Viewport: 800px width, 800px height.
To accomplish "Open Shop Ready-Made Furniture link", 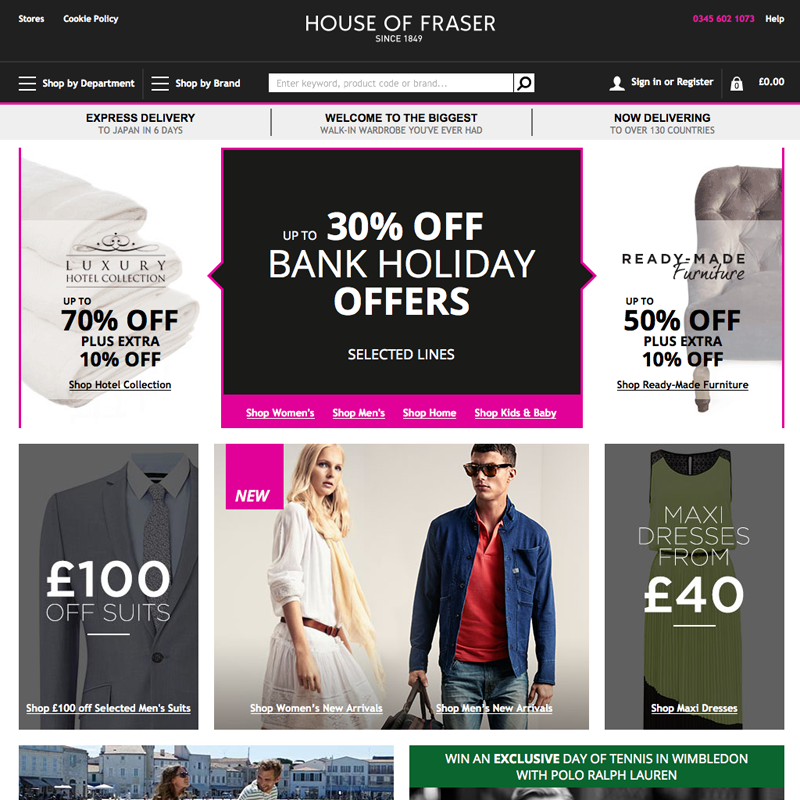I will click(682, 385).
